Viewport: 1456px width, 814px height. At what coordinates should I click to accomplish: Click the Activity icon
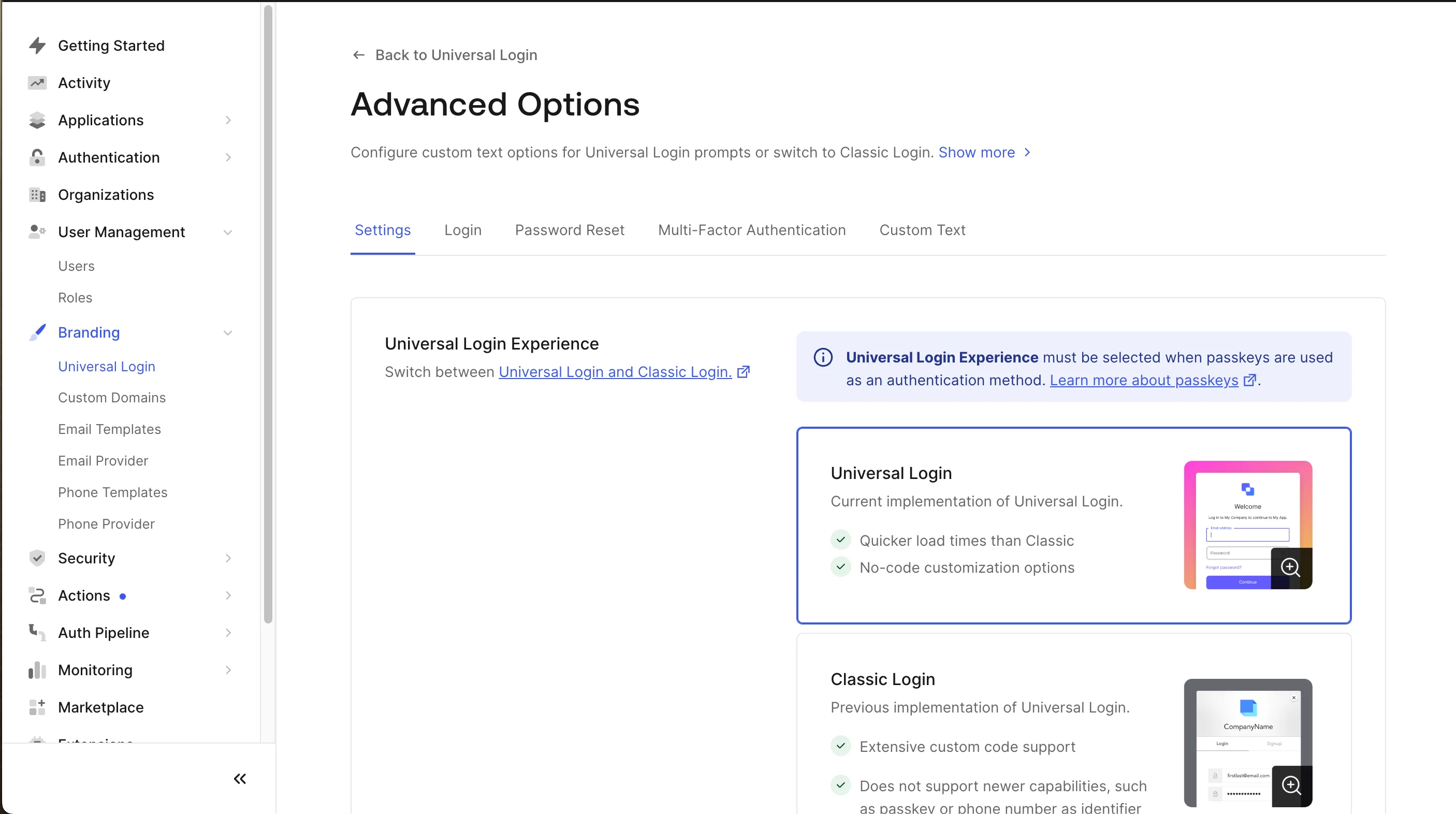point(36,83)
